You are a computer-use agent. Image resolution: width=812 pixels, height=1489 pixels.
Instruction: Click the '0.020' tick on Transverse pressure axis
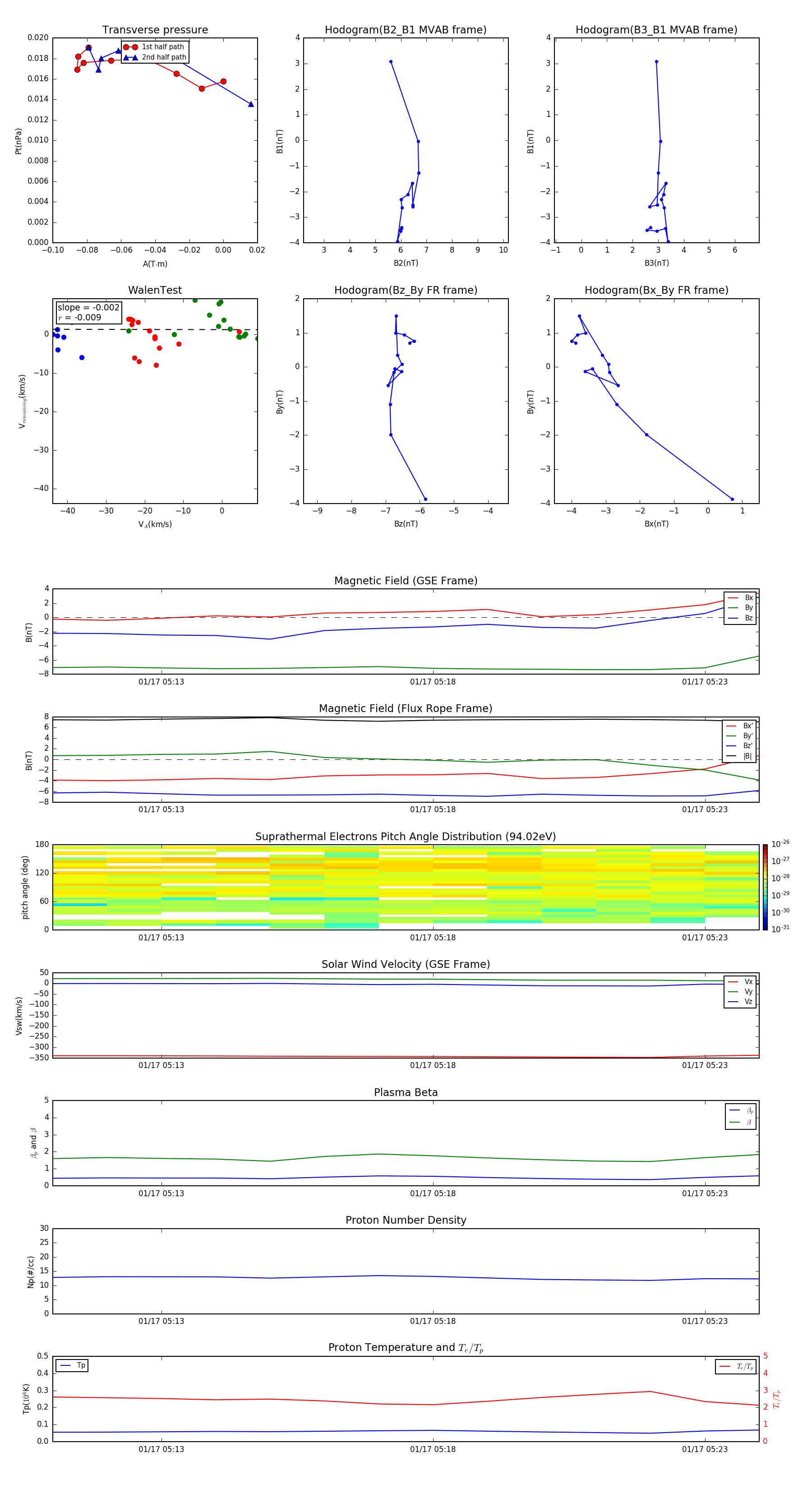pyautogui.click(x=38, y=37)
